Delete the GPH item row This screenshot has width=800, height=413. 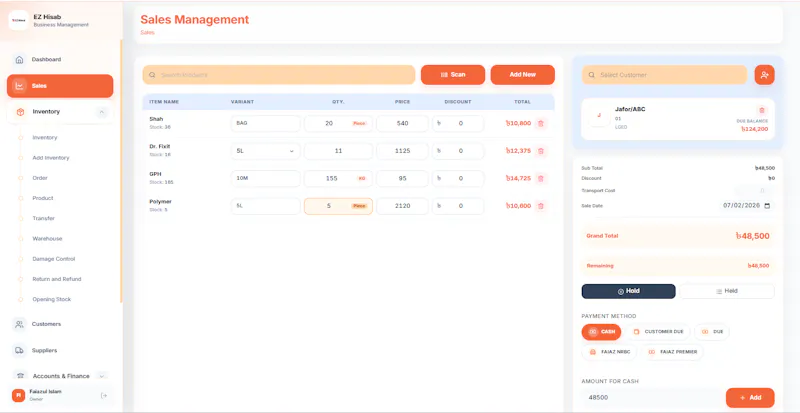click(541, 179)
